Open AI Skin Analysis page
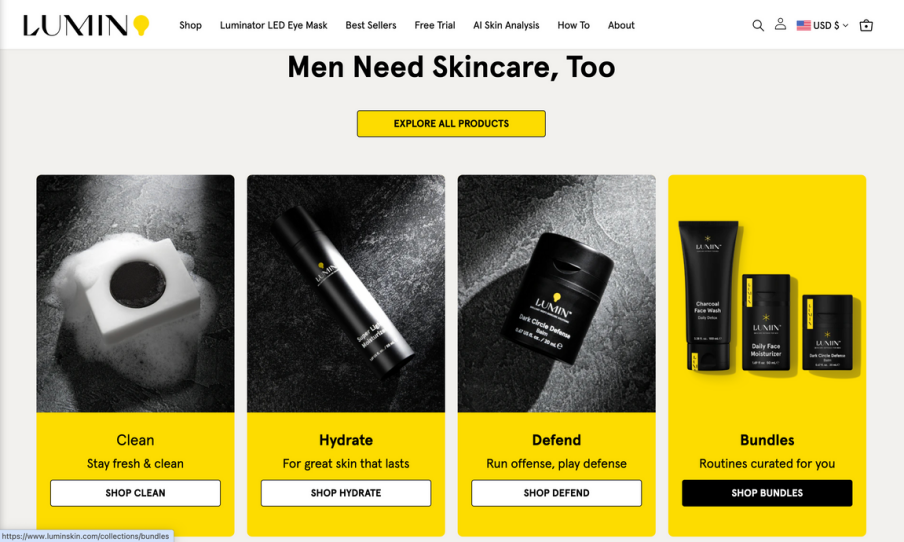This screenshot has width=904, height=542. point(506,25)
